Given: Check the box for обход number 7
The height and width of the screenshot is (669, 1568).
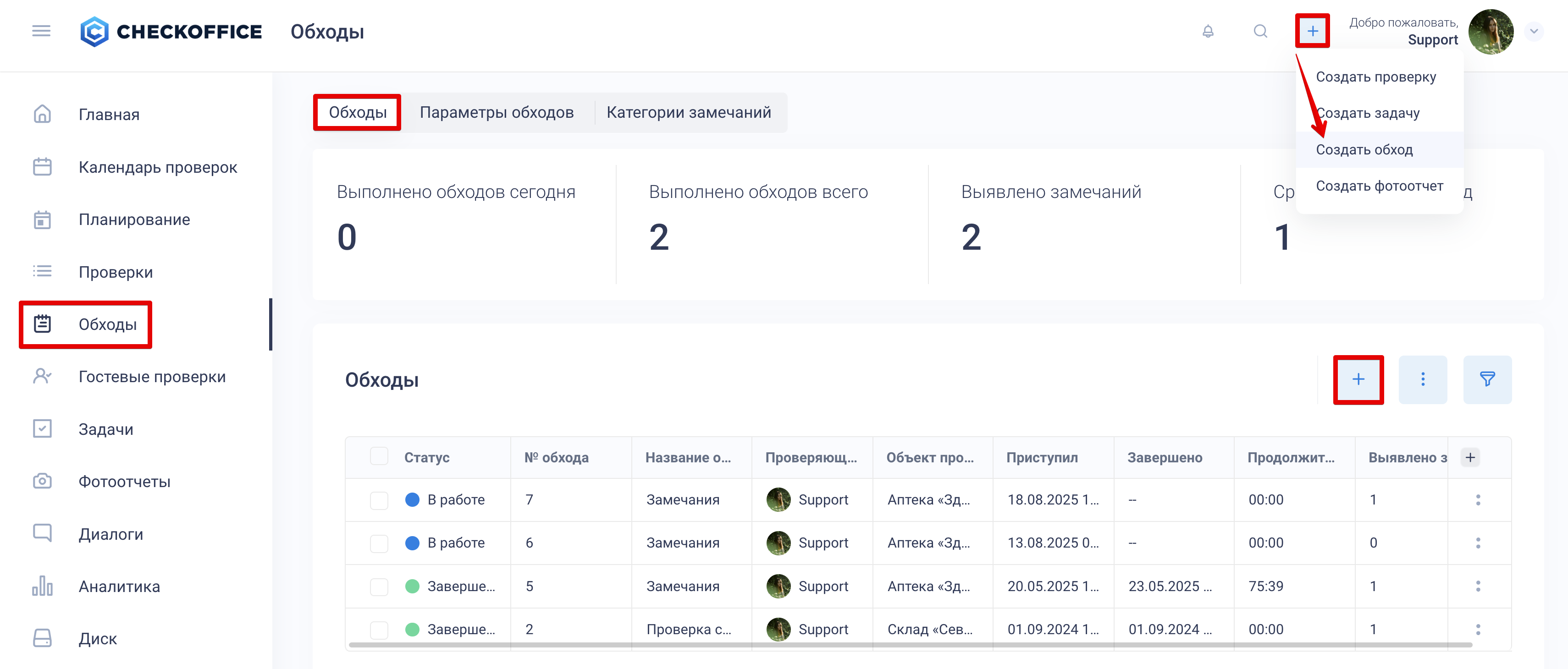Looking at the screenshot, I should click(379, 500).
